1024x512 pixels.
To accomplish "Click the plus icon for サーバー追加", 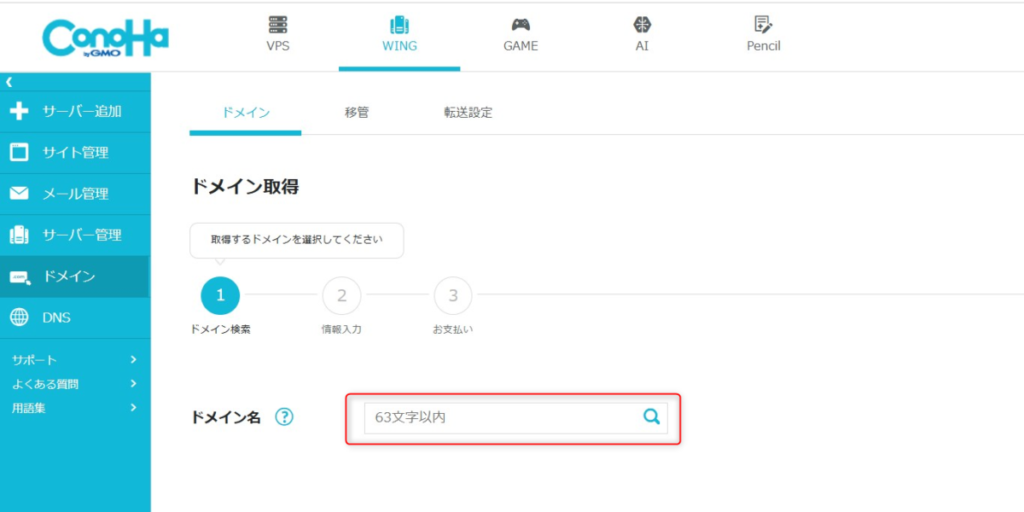I will click(20, 111).
